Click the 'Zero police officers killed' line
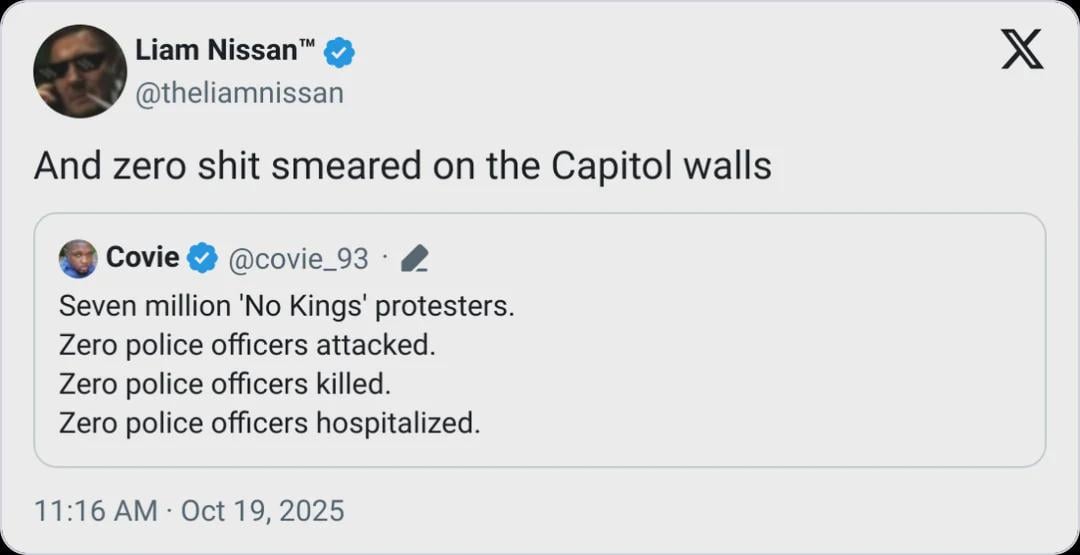The image size is (1080, 555). [225, 384]
